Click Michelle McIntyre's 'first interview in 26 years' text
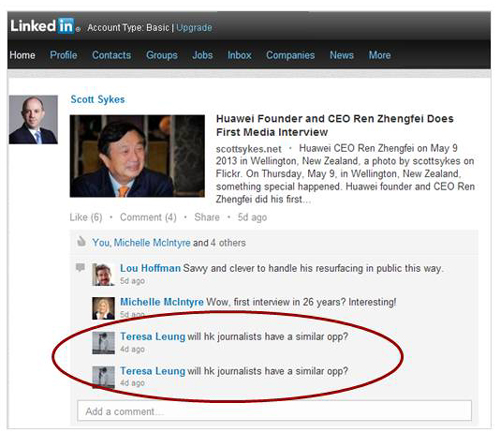 [301, 302]
